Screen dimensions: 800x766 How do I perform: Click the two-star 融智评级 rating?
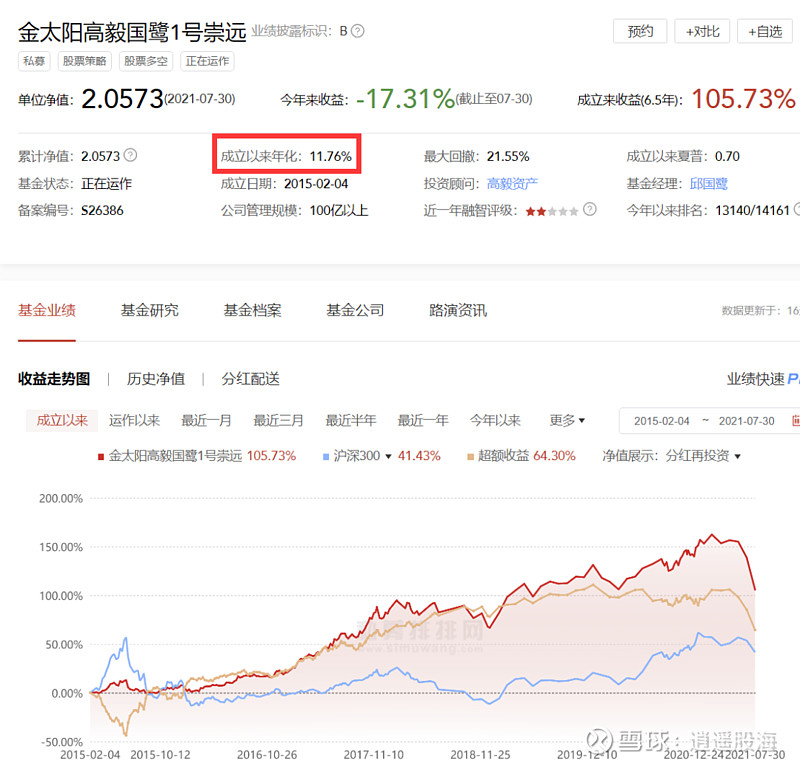click(552, 211)
